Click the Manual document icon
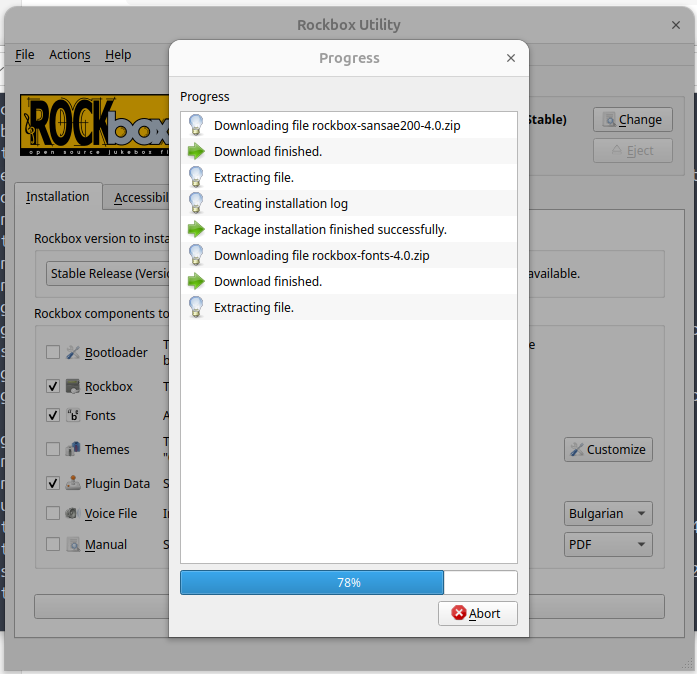 [x=72, y=544]
